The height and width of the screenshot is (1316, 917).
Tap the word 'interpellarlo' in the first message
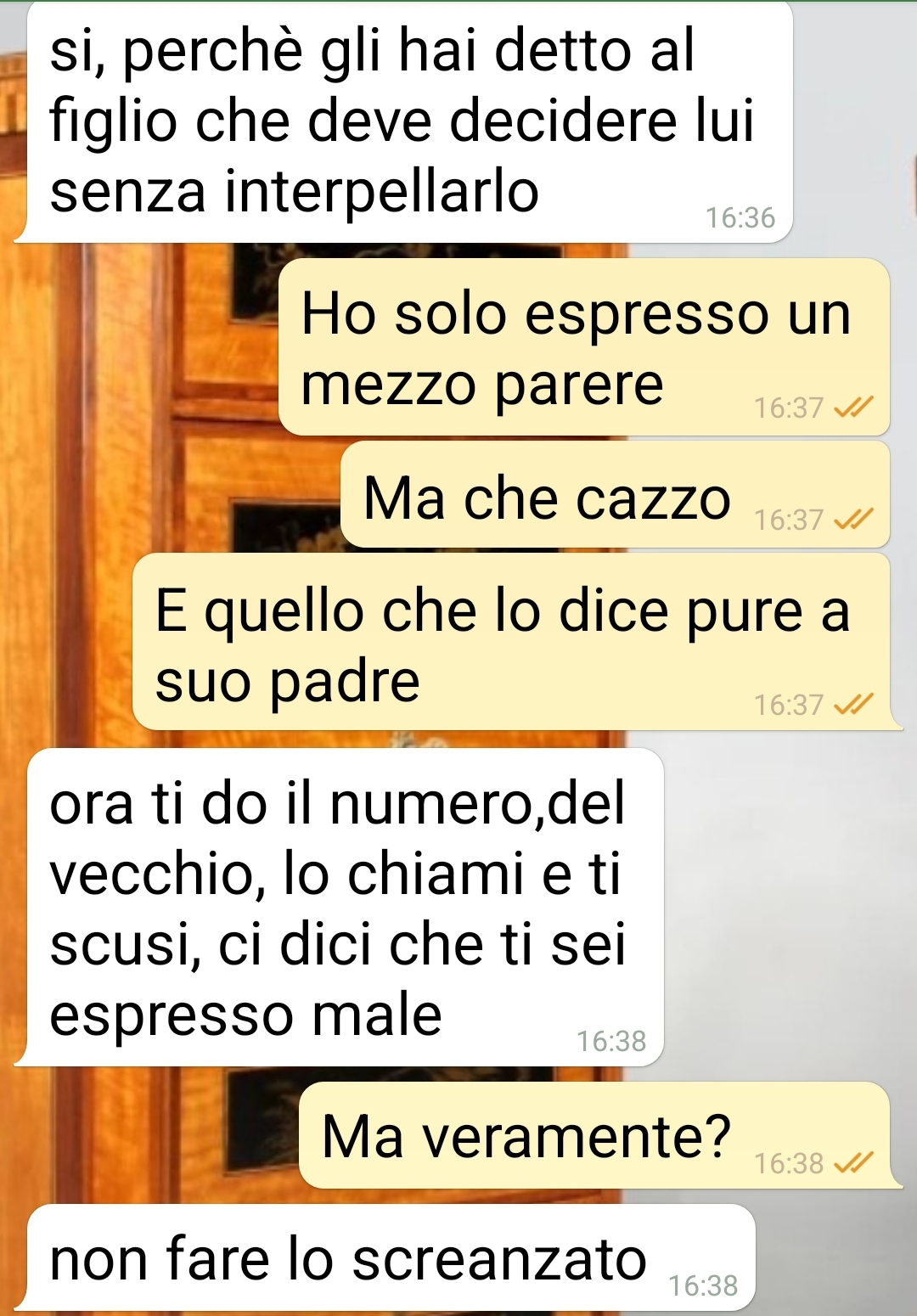381,191
